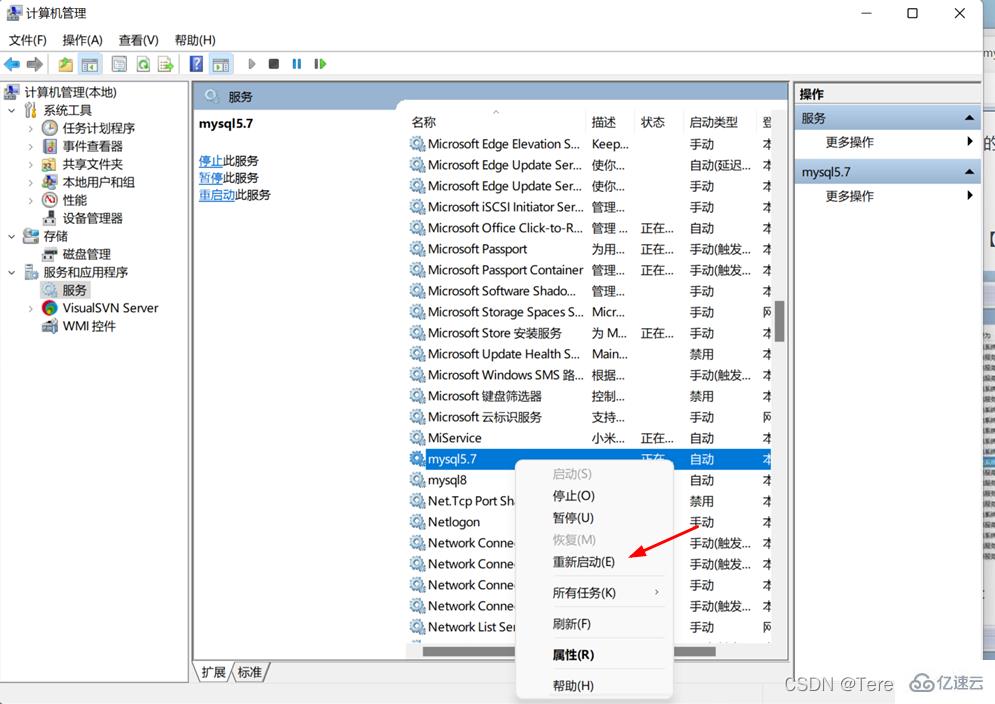Click the Refresh toolbar icon
This screenshot has height=704, width=995.
point(144,63)
